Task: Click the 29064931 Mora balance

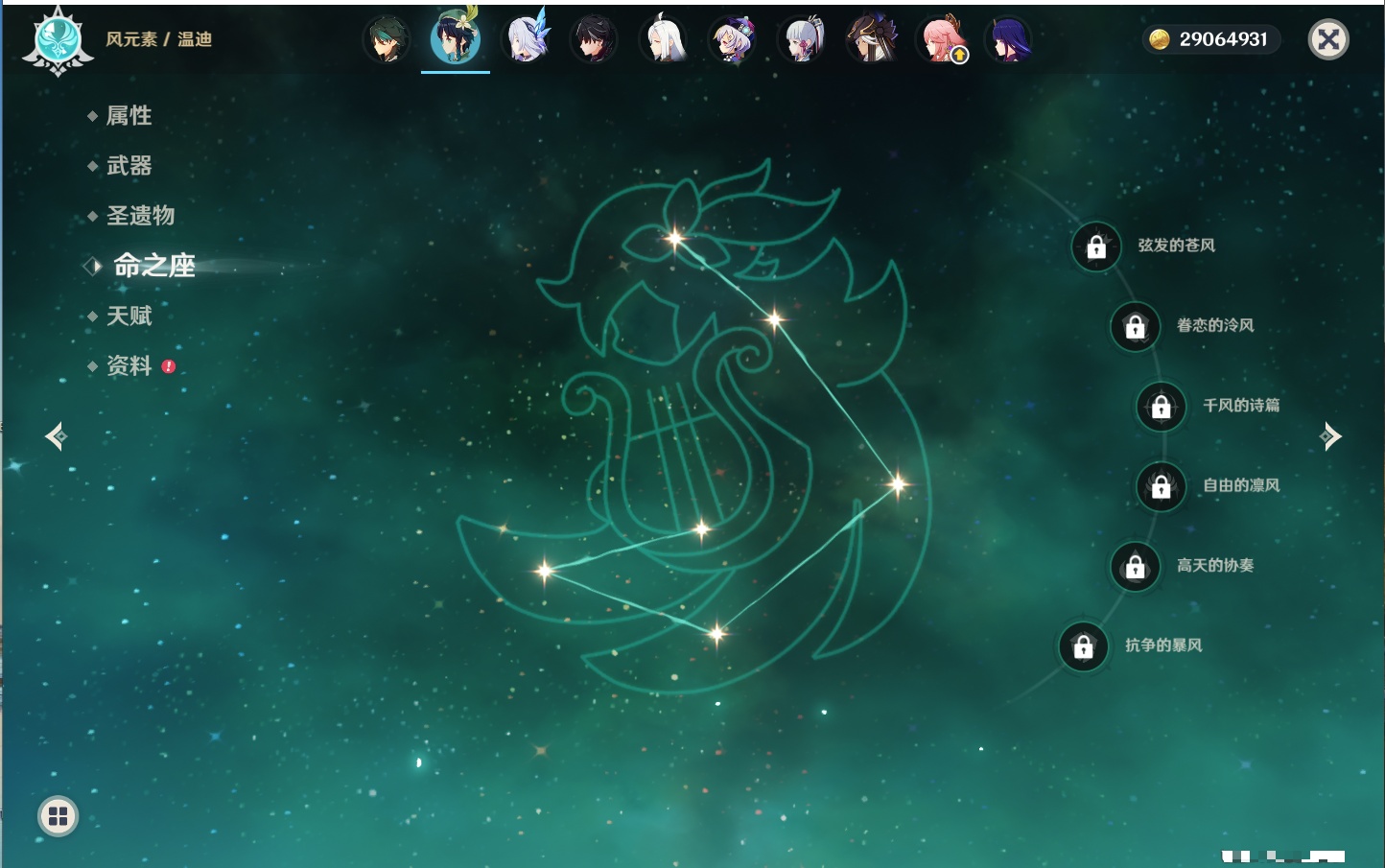Action: pyautogui.click(x=1224, y=39)
